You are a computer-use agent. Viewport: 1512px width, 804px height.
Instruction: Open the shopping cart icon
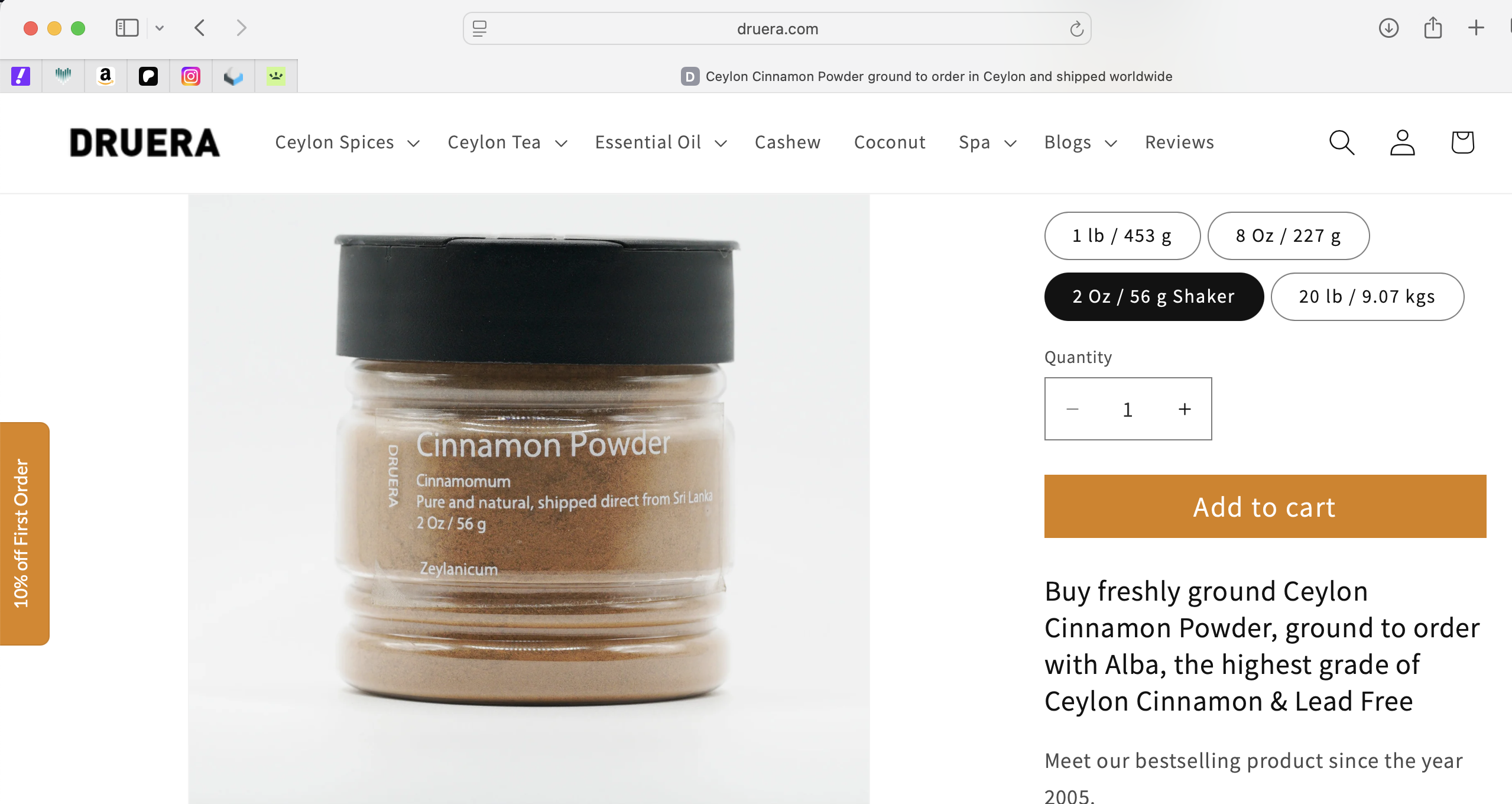tap(1462, 142)
